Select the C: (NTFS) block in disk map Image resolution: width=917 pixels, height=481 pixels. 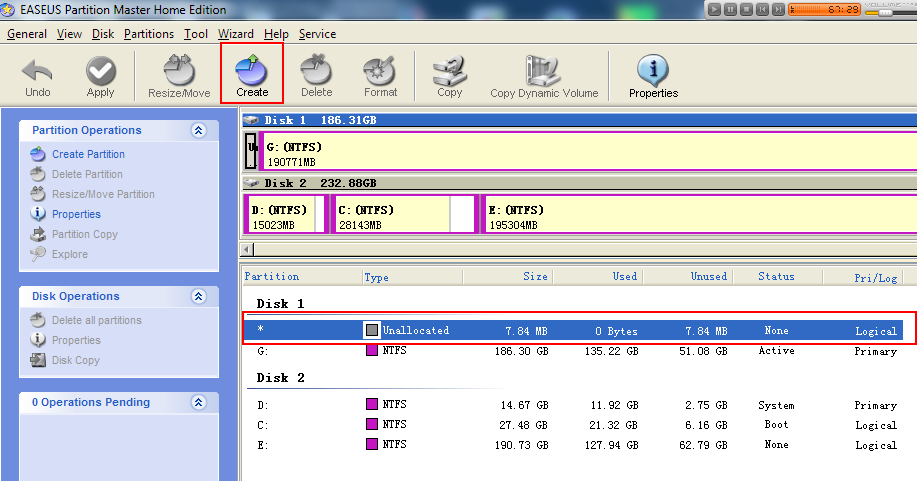click(405, 214)
